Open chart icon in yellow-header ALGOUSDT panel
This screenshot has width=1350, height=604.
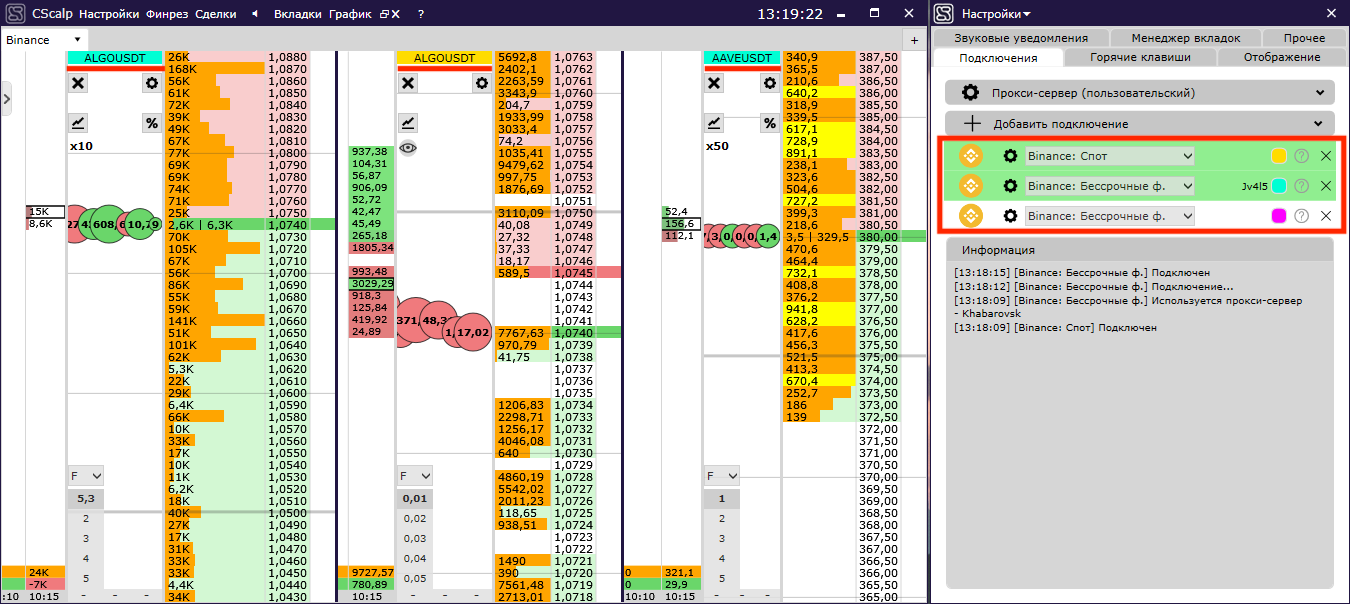[408, 123]
